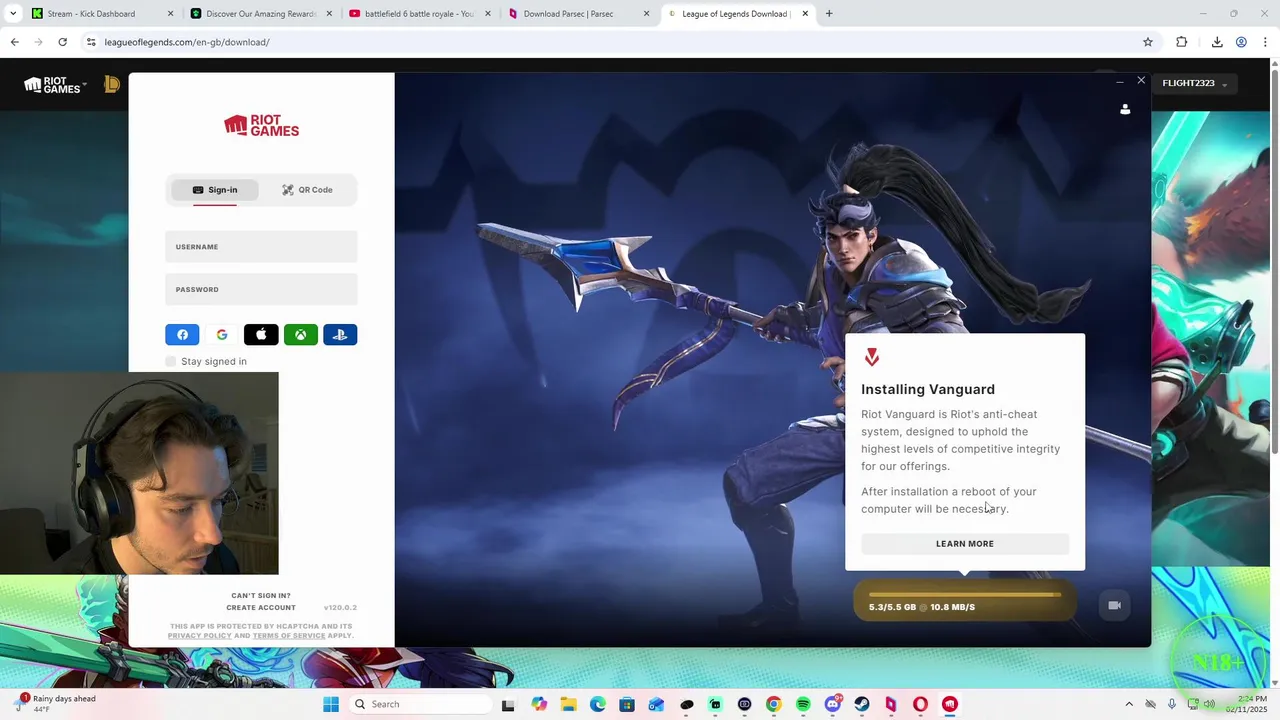Expand FLIGHT2323 account dropdown

(1194, 83)
